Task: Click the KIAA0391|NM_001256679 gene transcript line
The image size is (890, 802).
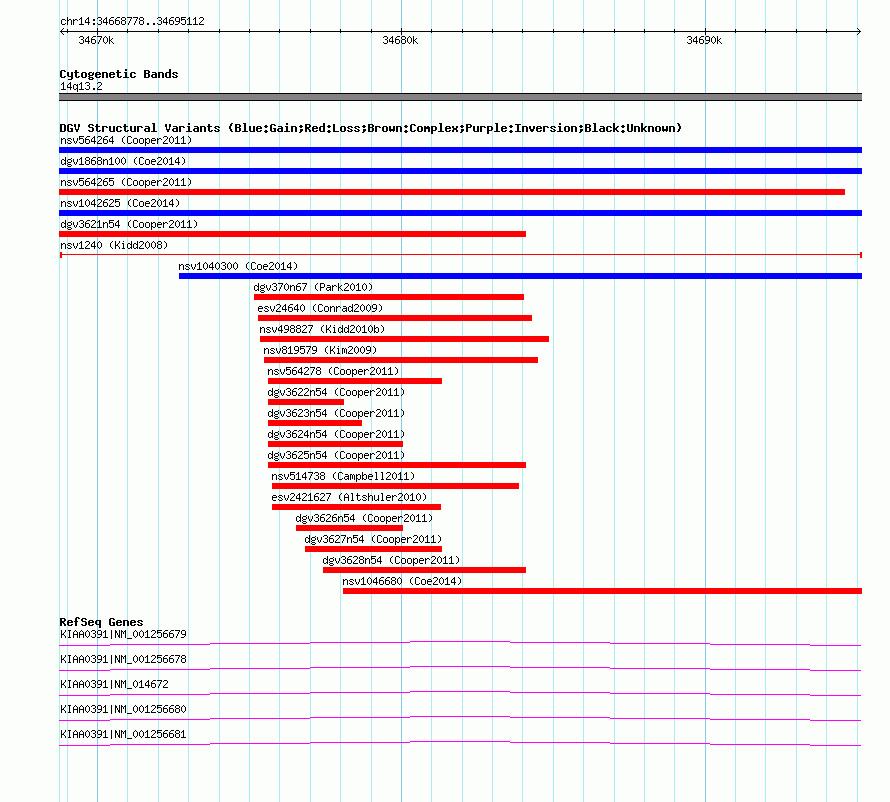Action: pyautogui.click(x=460, y=644)
